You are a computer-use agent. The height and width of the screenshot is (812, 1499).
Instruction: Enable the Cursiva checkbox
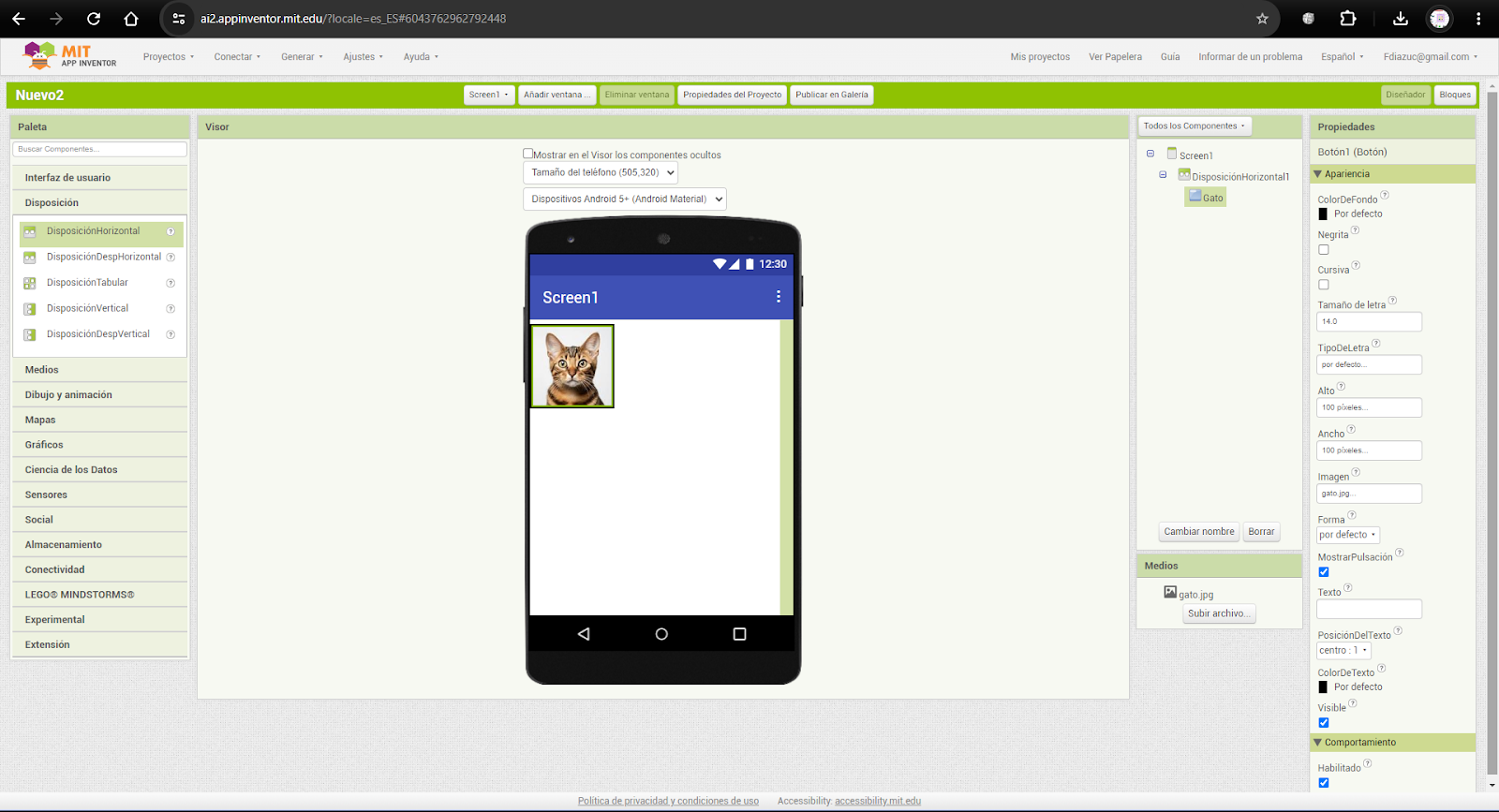1324,285
